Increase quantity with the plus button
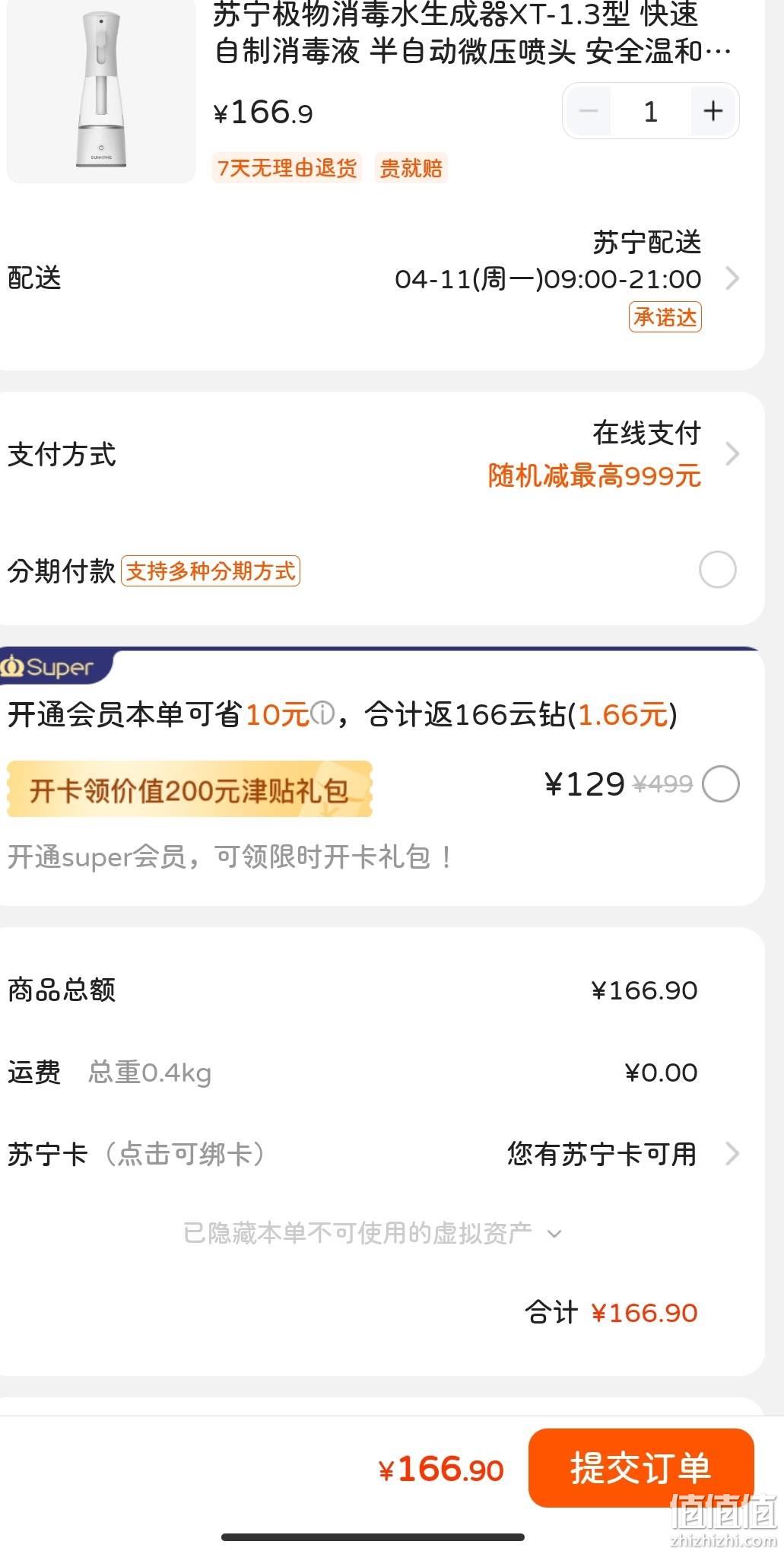784x1554 pixels. 713,112
